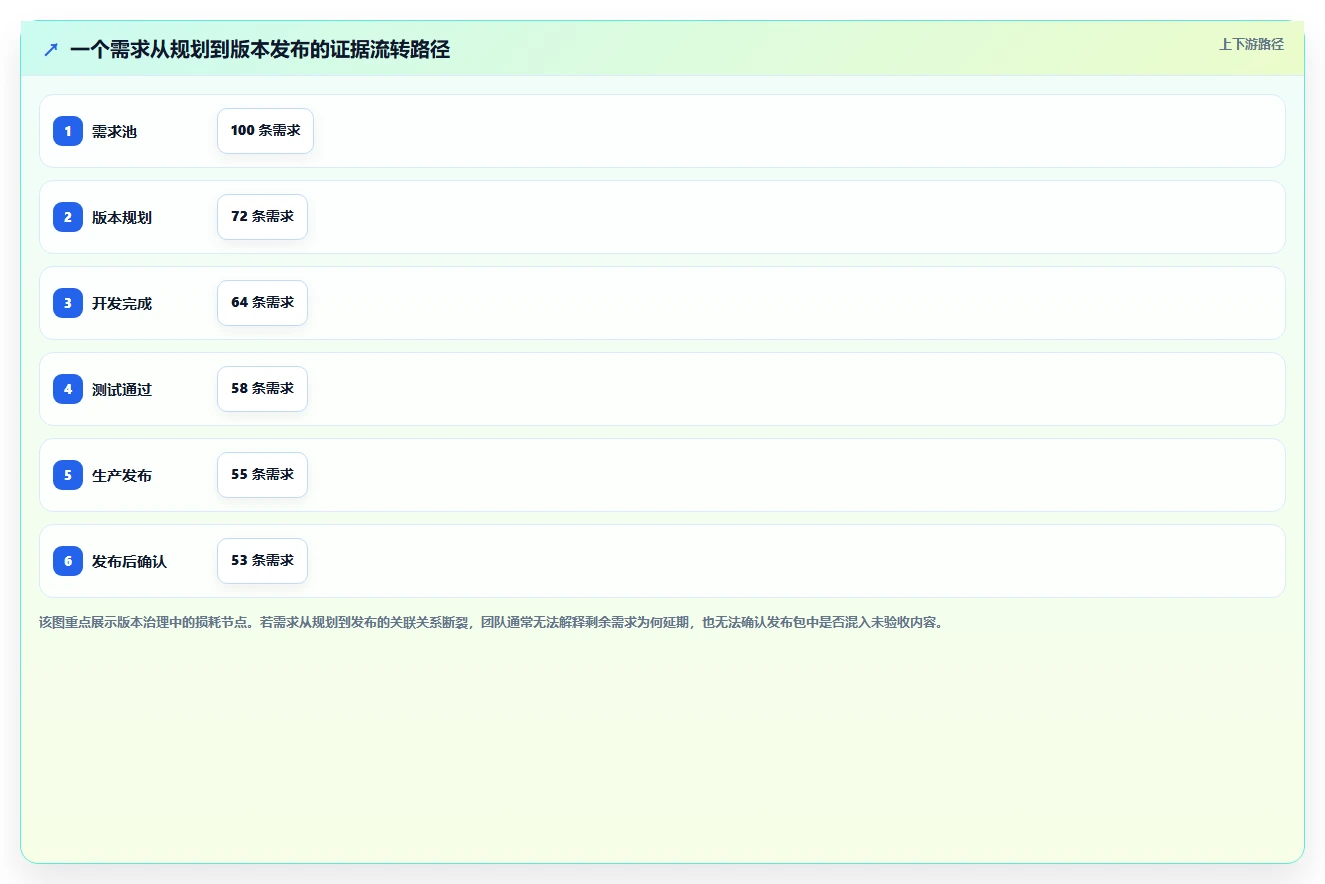
Task: Click step number 3 badge
Action: tap(68, 303)
